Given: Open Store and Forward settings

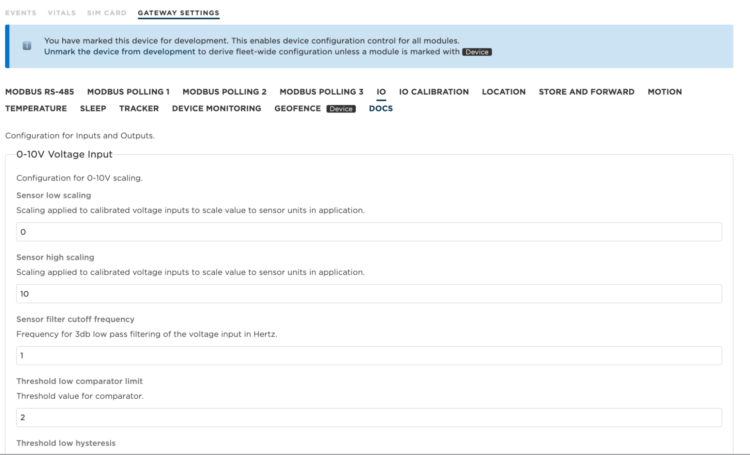Looking at the screenshot, I should point(586,92).
